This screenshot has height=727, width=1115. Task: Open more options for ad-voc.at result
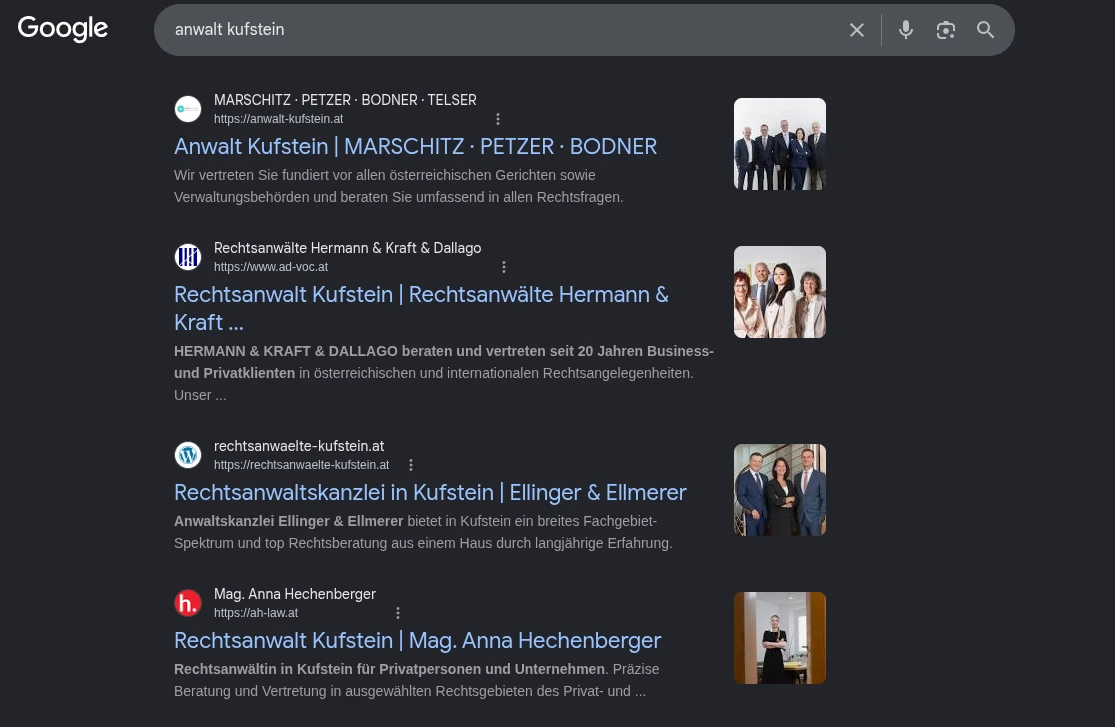point(503,267)
